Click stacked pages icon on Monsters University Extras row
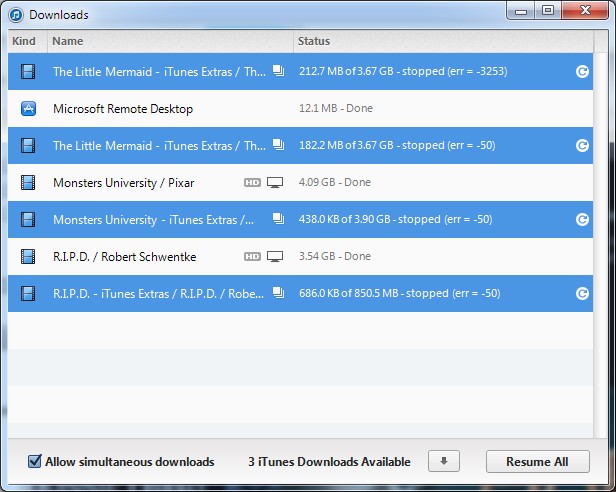 [x=279, y=218]
